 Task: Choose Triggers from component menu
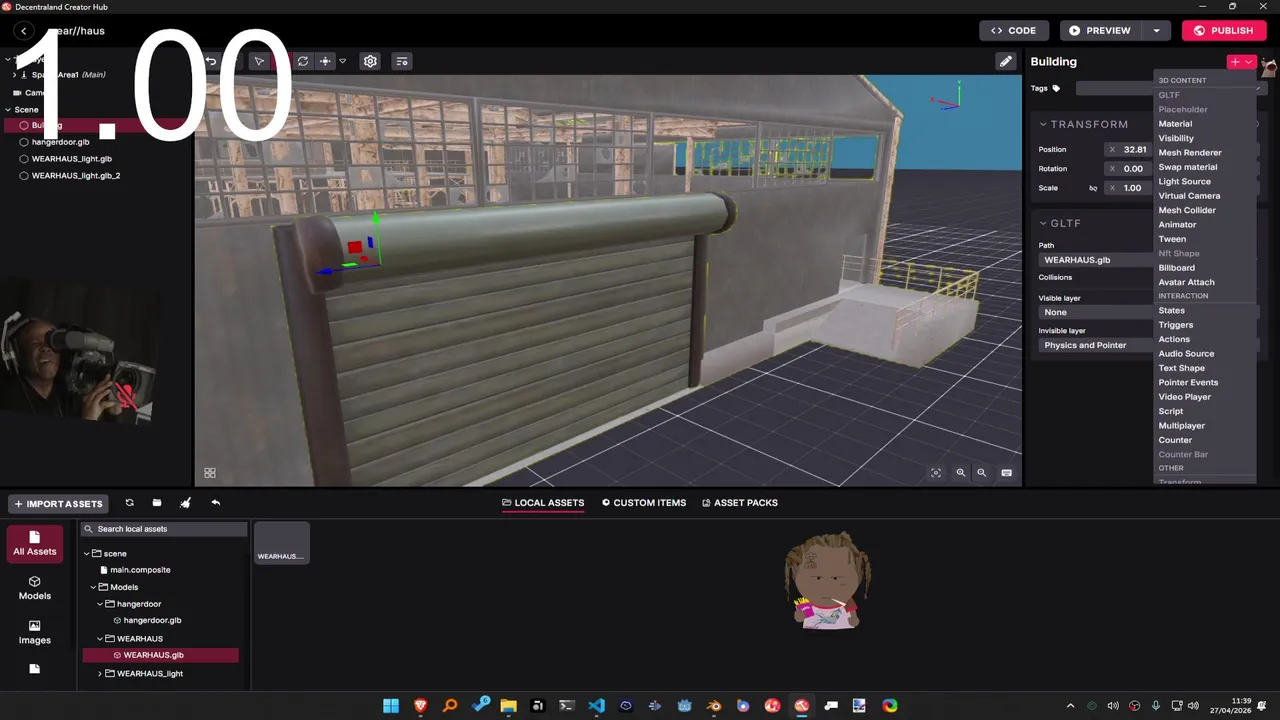[1205, 325]
